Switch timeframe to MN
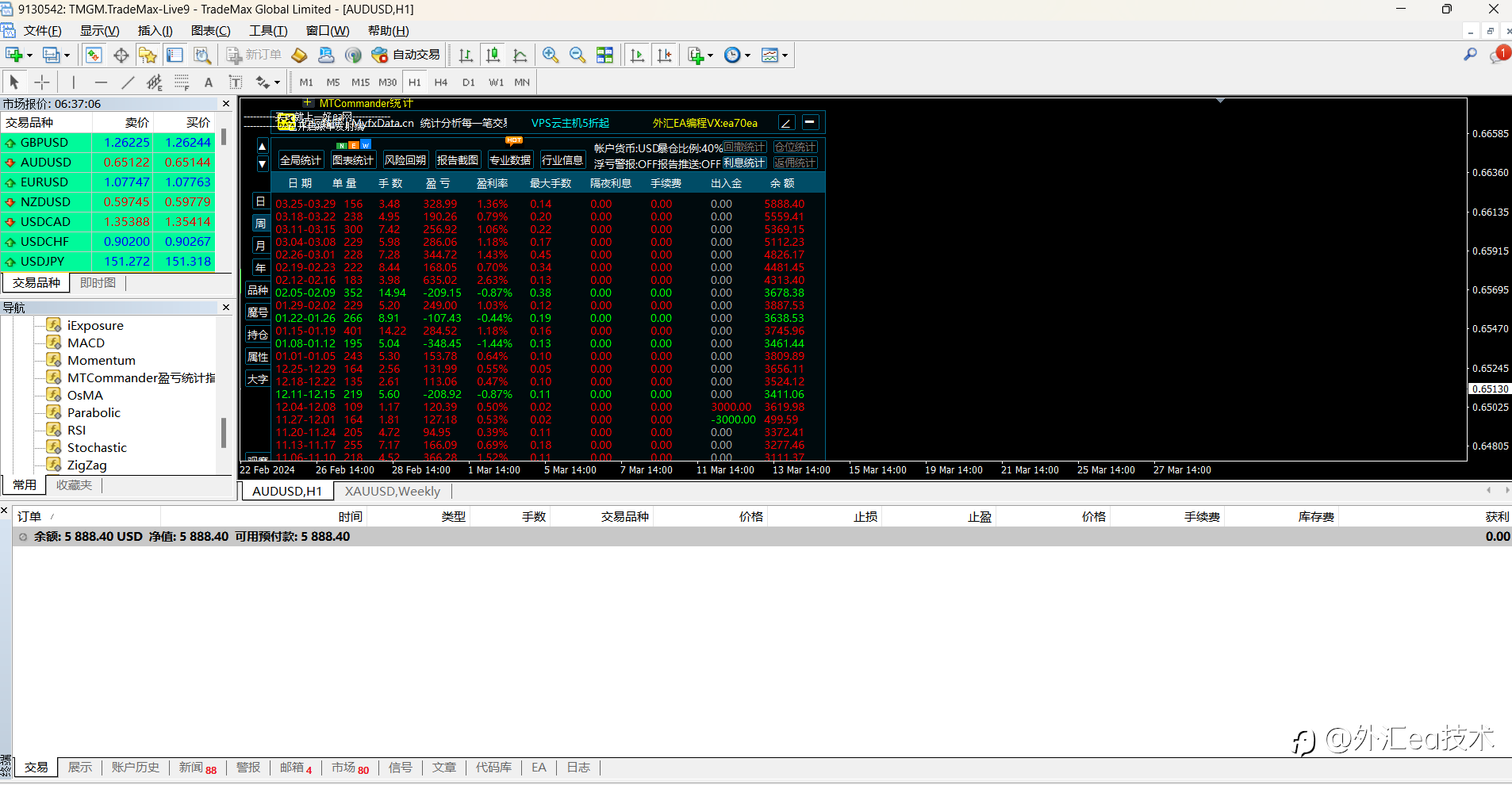This screenshot has width=1512, height=785. [522, 82]
